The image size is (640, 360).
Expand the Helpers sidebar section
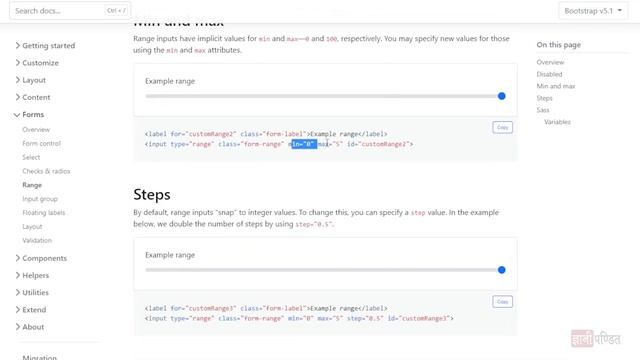click(32, 276)
